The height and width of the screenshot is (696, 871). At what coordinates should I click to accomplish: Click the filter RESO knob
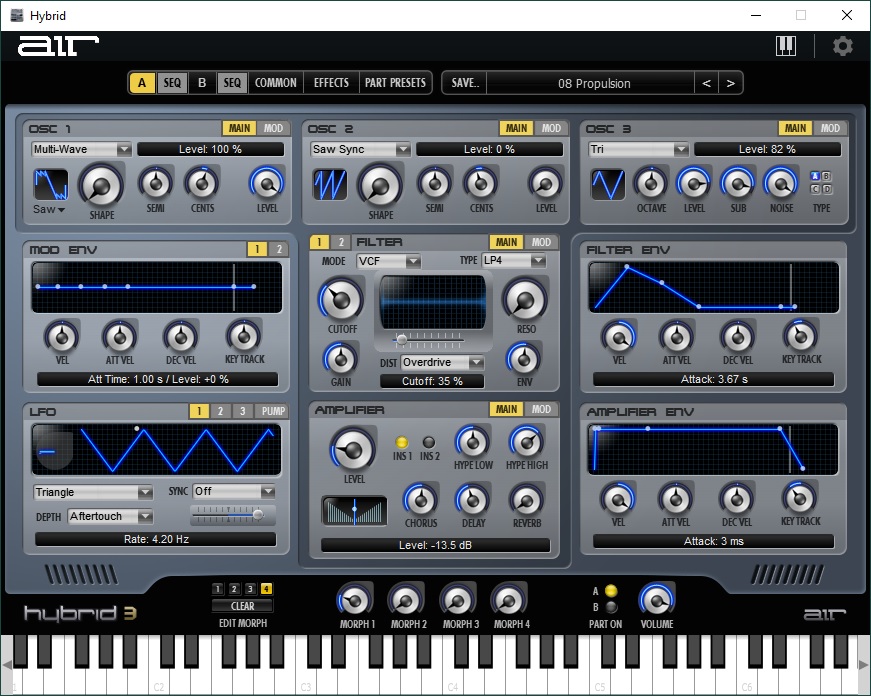525,299
